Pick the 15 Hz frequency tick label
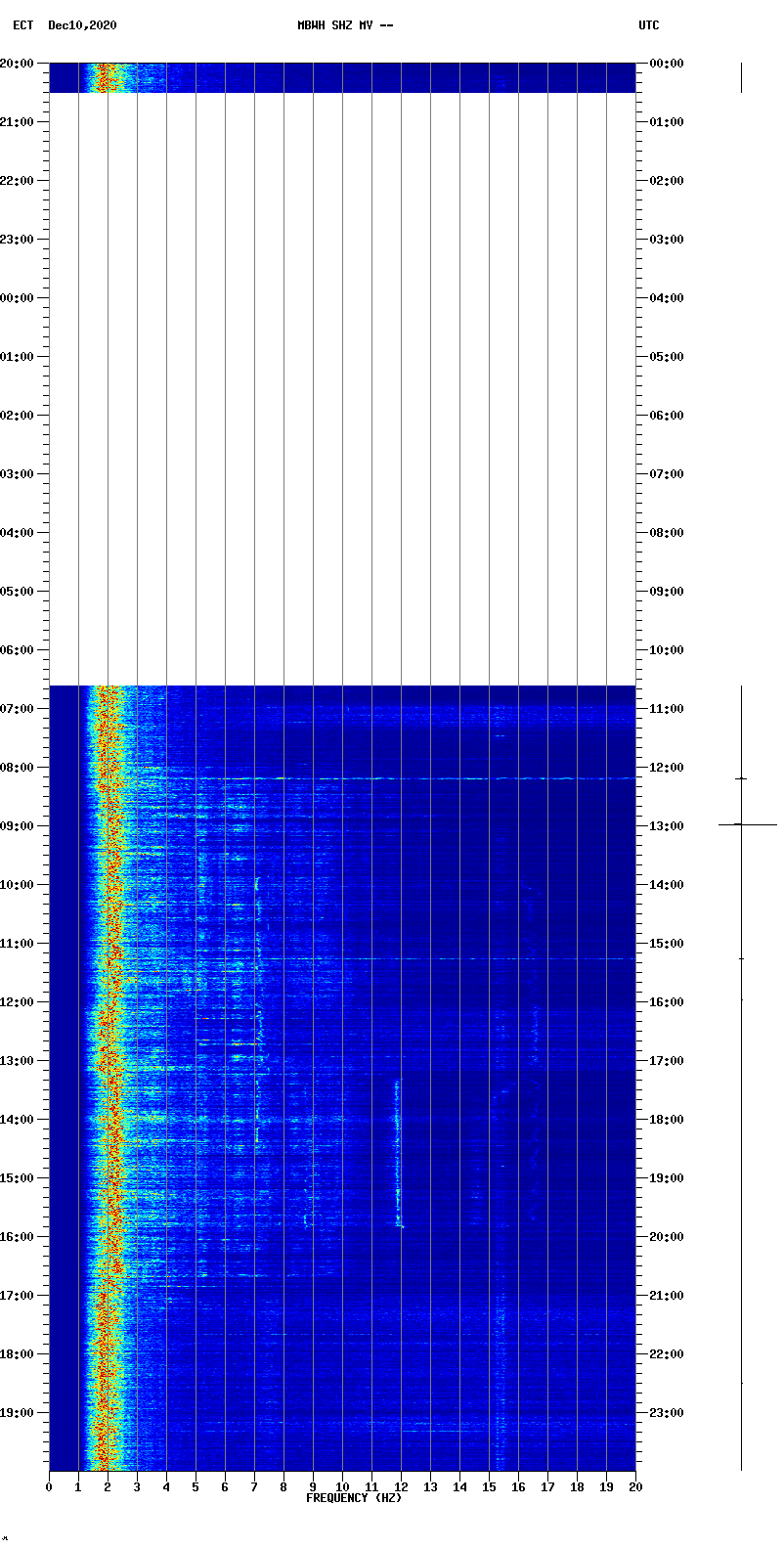784x1549 pixels. coord(489,1487)
